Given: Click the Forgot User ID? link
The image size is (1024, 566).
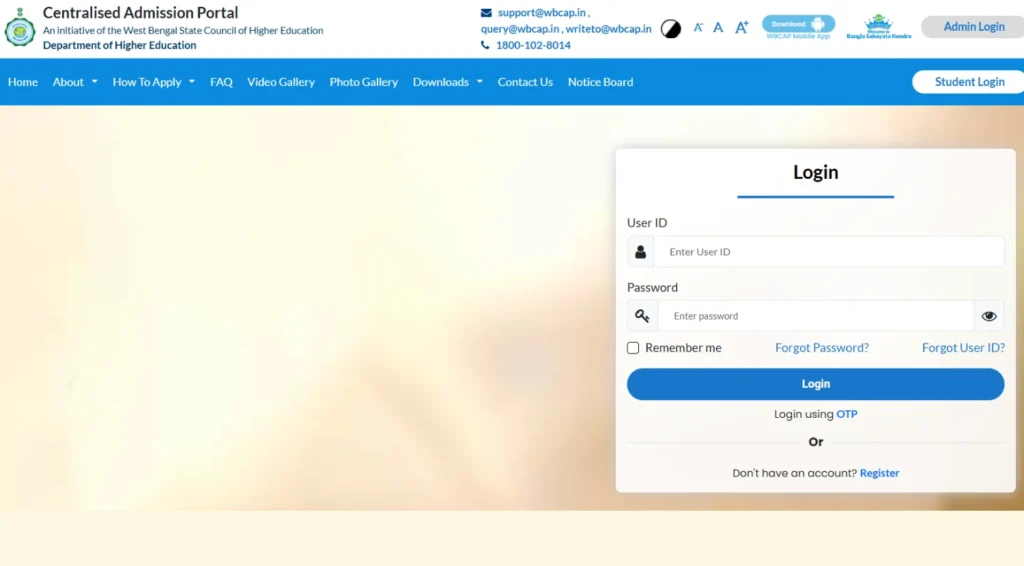Looking at the screenshot, I should tap(963, 348).
